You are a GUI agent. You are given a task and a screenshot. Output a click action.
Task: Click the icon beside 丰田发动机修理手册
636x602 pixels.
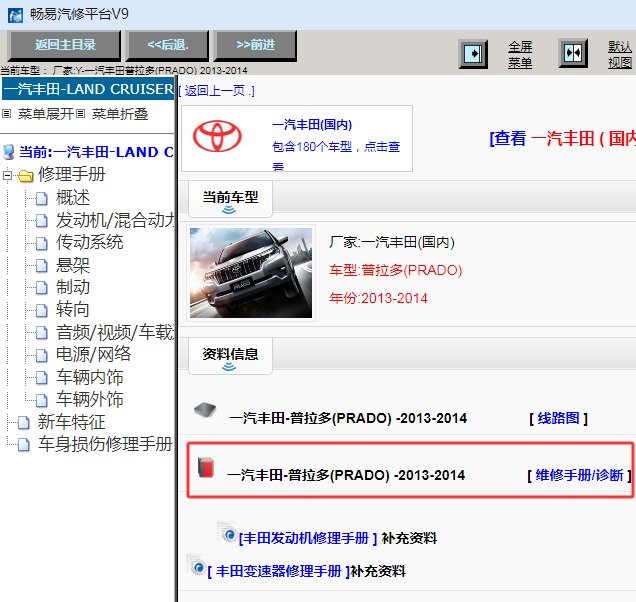tap(227, 532)
